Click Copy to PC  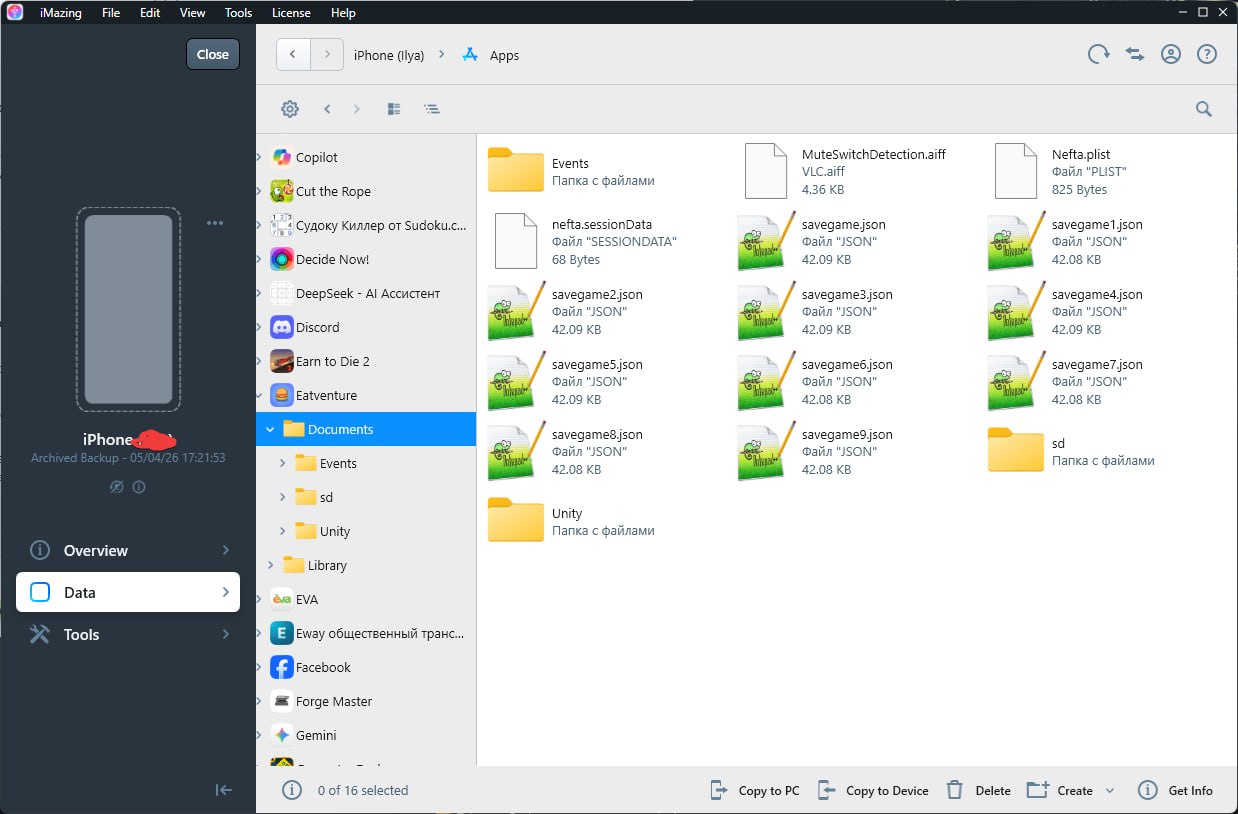[755, 790]
